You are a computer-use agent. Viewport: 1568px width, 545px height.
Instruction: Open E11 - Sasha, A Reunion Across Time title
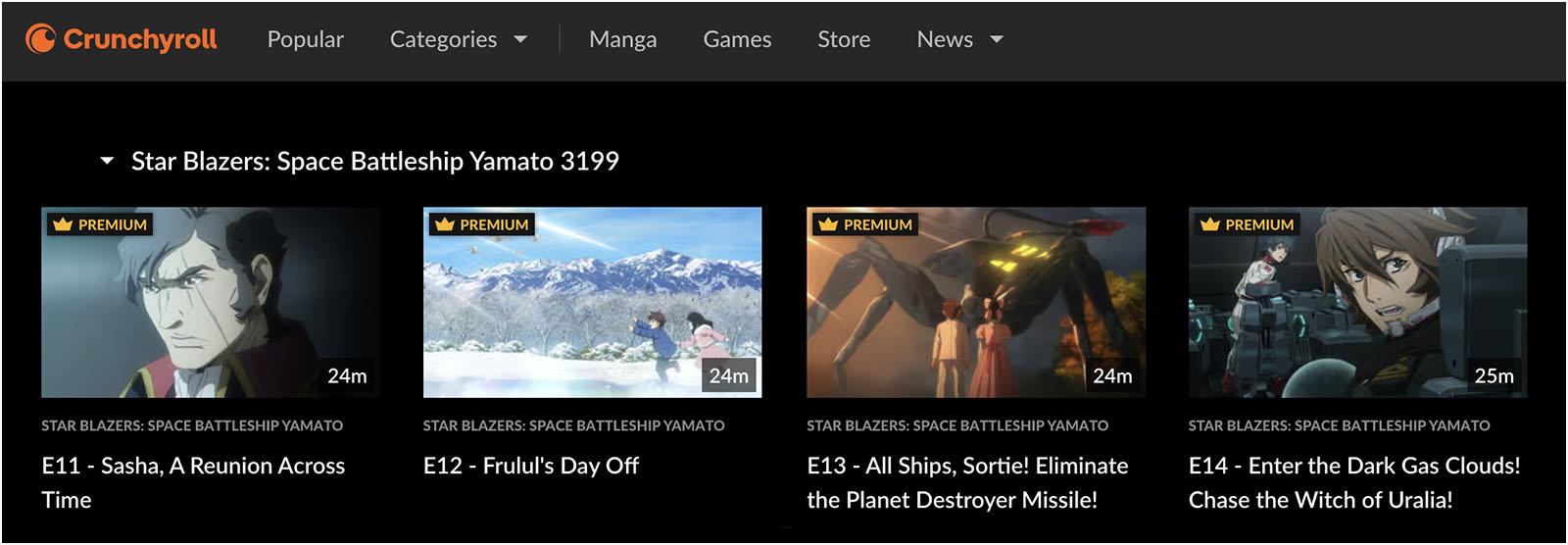tap(193, 482)
